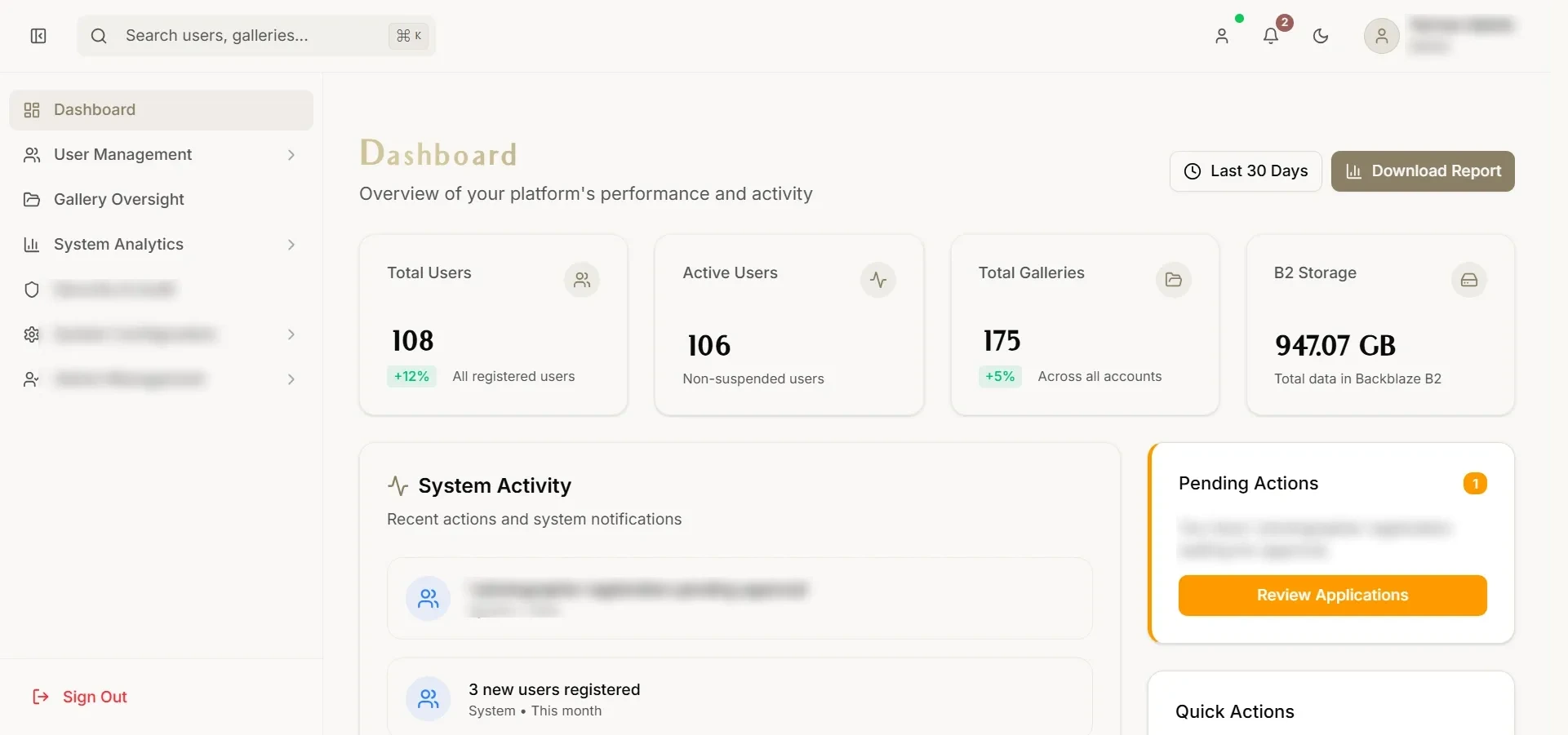Click the '106' active users value
Screen dimensions: 1568x735
(708, 345)
